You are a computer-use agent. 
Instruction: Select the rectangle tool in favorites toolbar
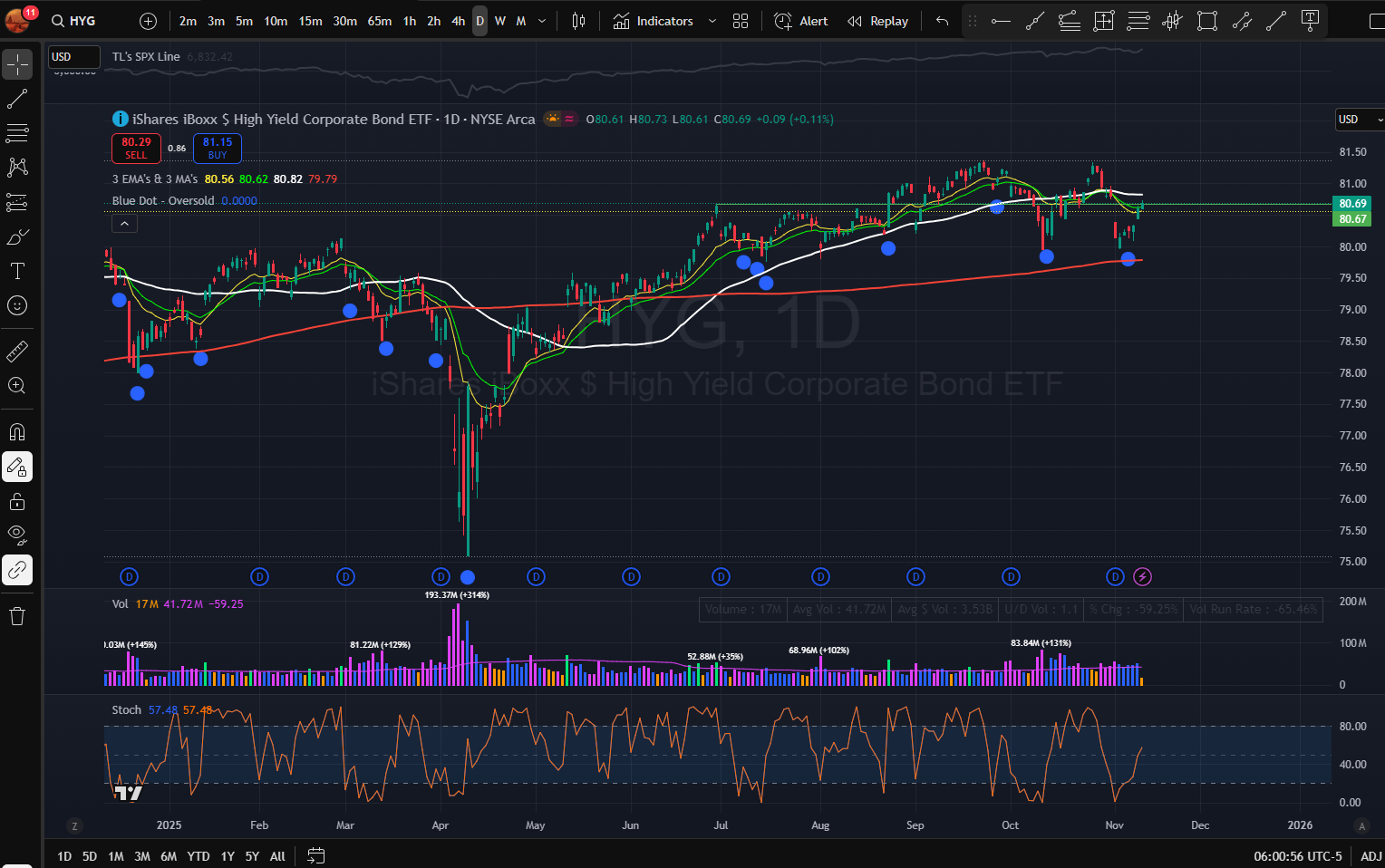(1207, 21)
